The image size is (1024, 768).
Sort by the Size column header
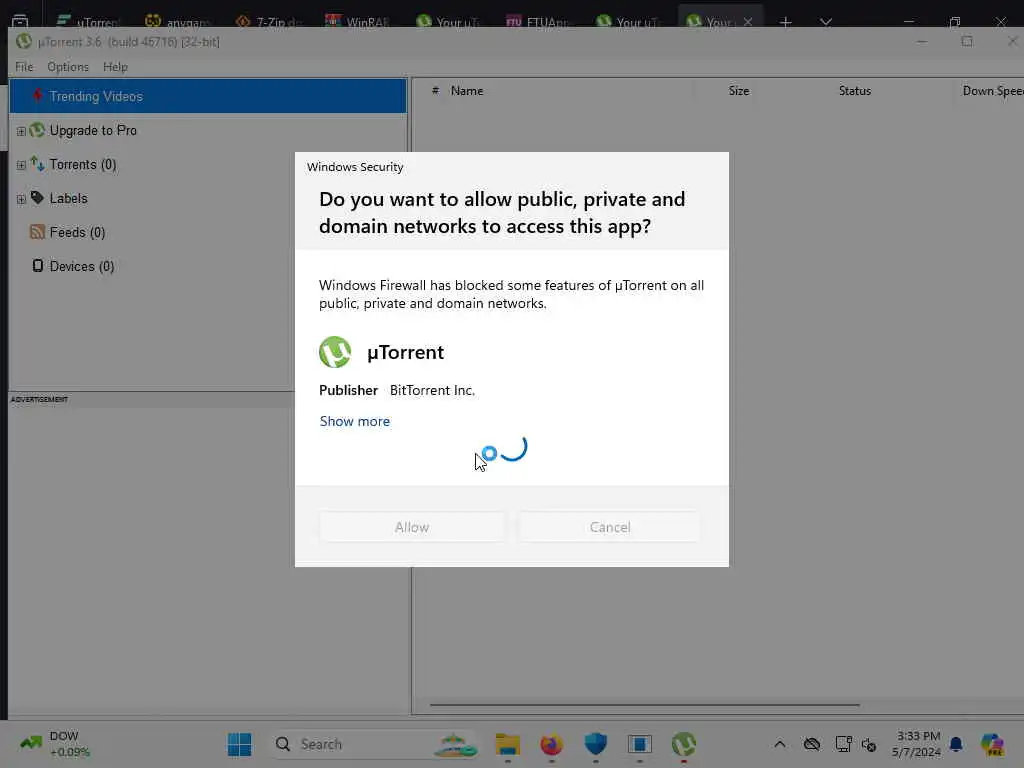[x=739, y=91]
